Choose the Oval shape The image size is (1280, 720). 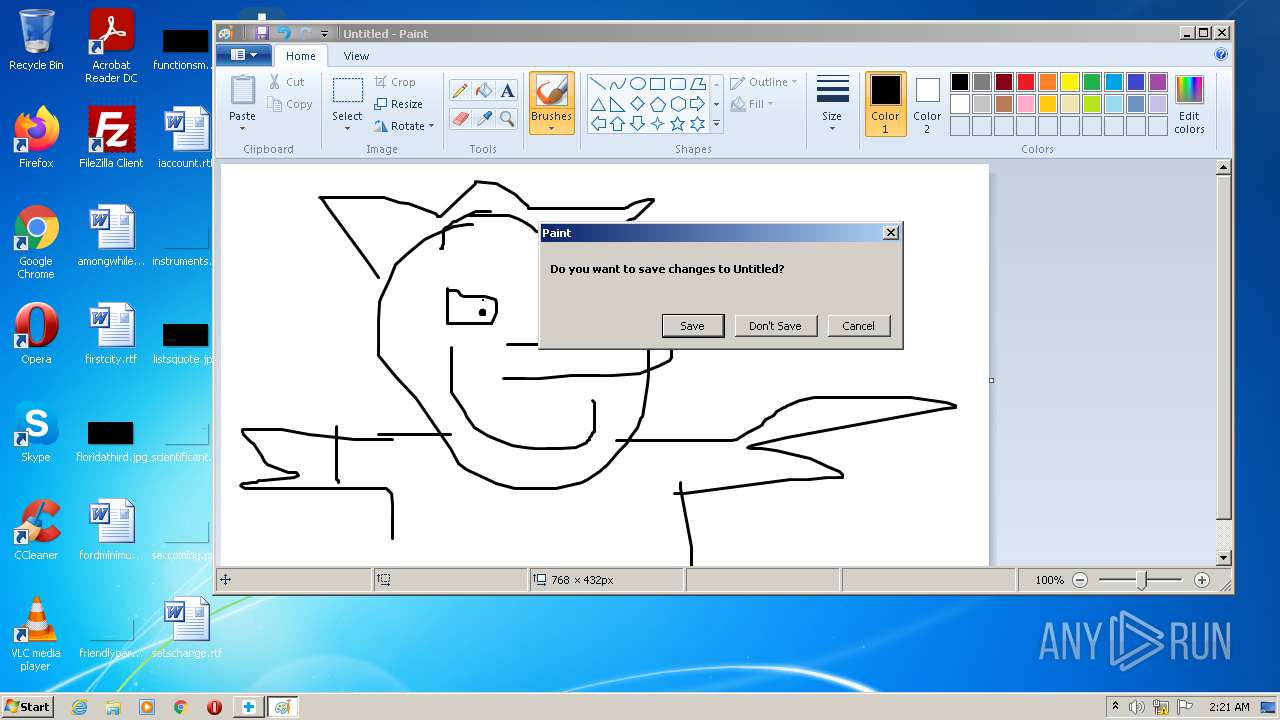(x=637, y=84)
